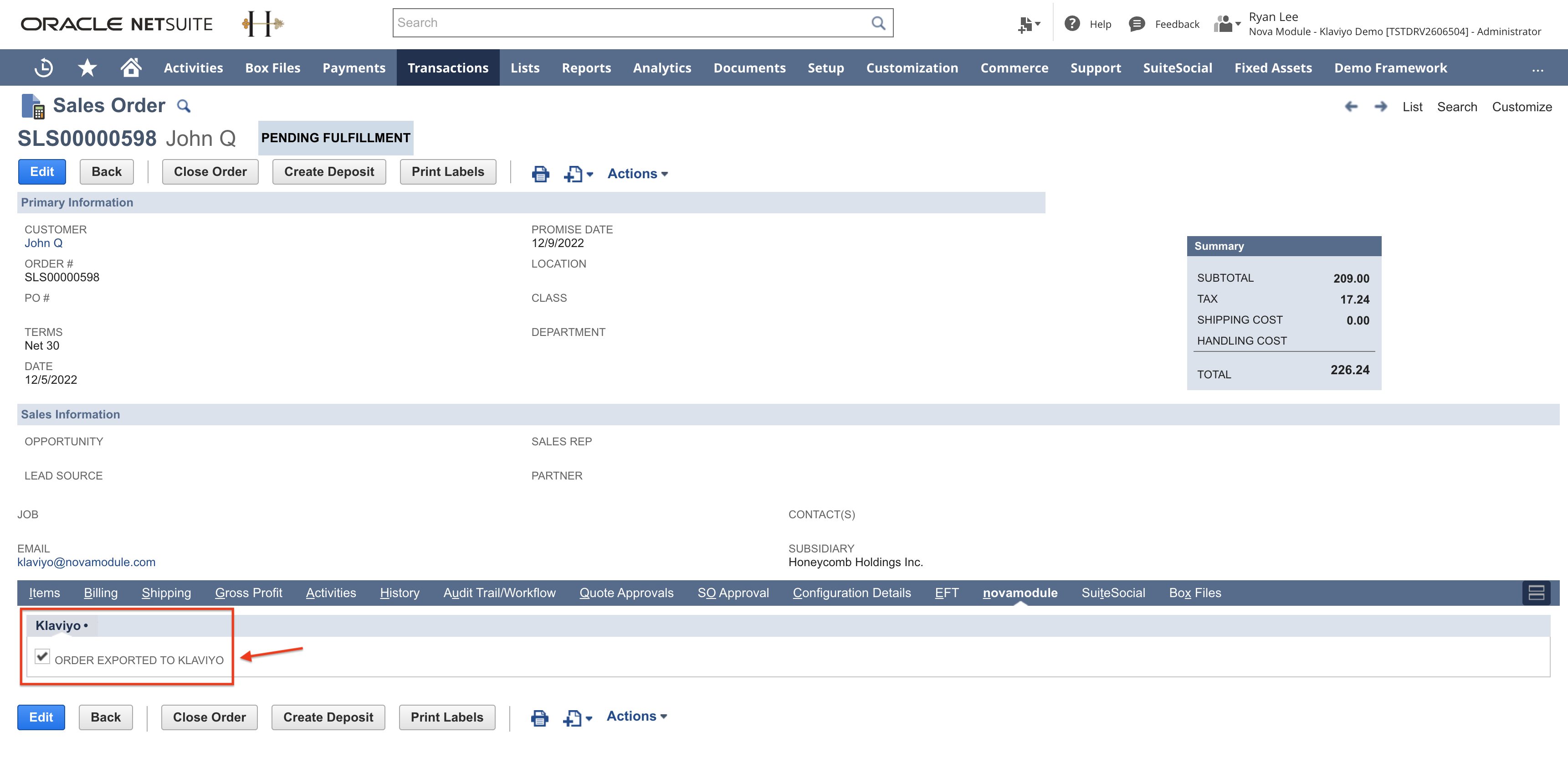Image resolution: width=1568 pixels, height=784 pixels.
Task: Click the search magnifier in global search bar
Action: click(878, 23)
